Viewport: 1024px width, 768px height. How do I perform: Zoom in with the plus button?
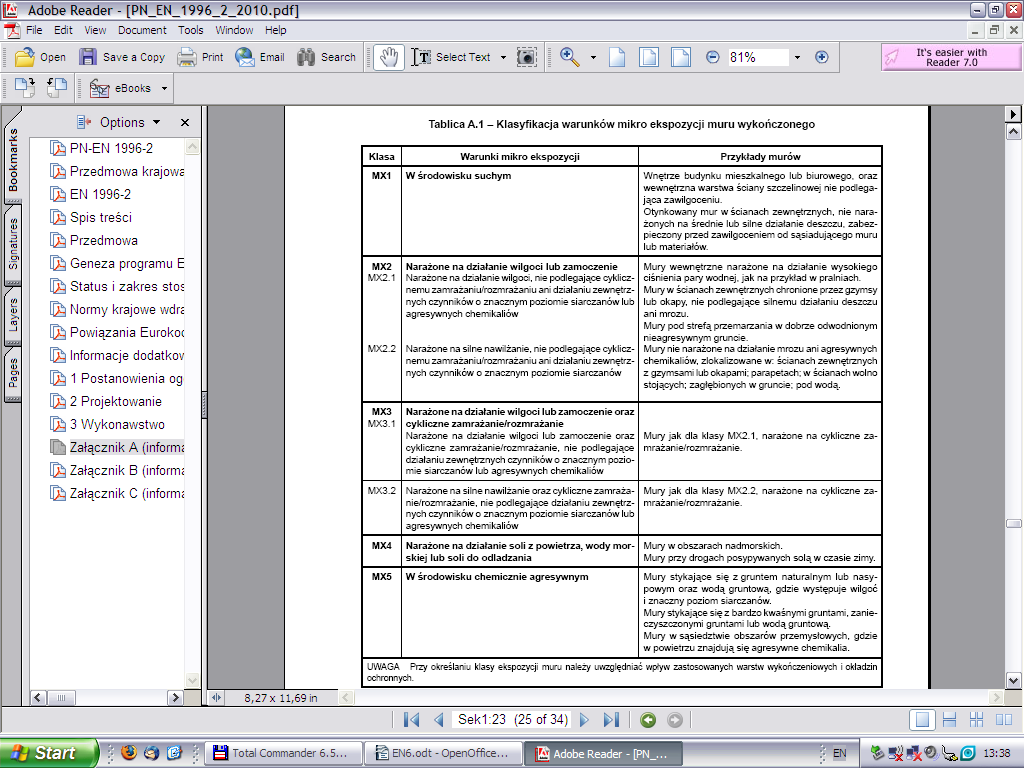click(822, 57)
